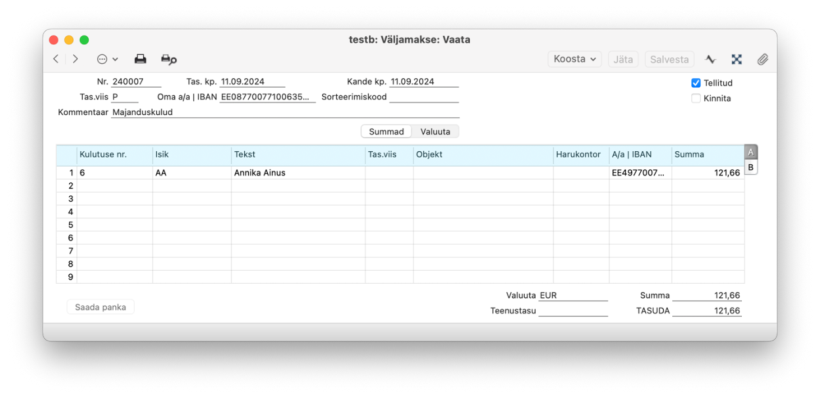820x398 pixels.
Task: Click the Saada panka button
Action: click(x=100, y=307)
